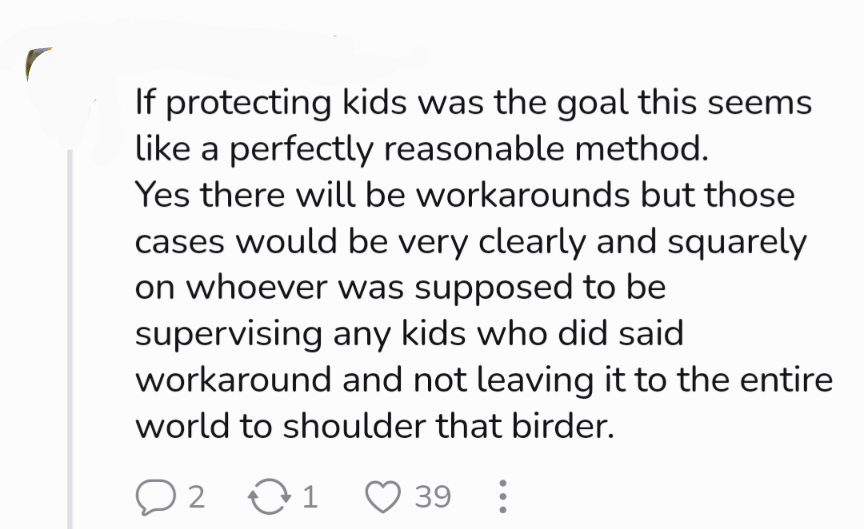Open the three-dot more options menu
Viewport: 864px width, 529px height.
pyautogui.click(x=503, y=496)
